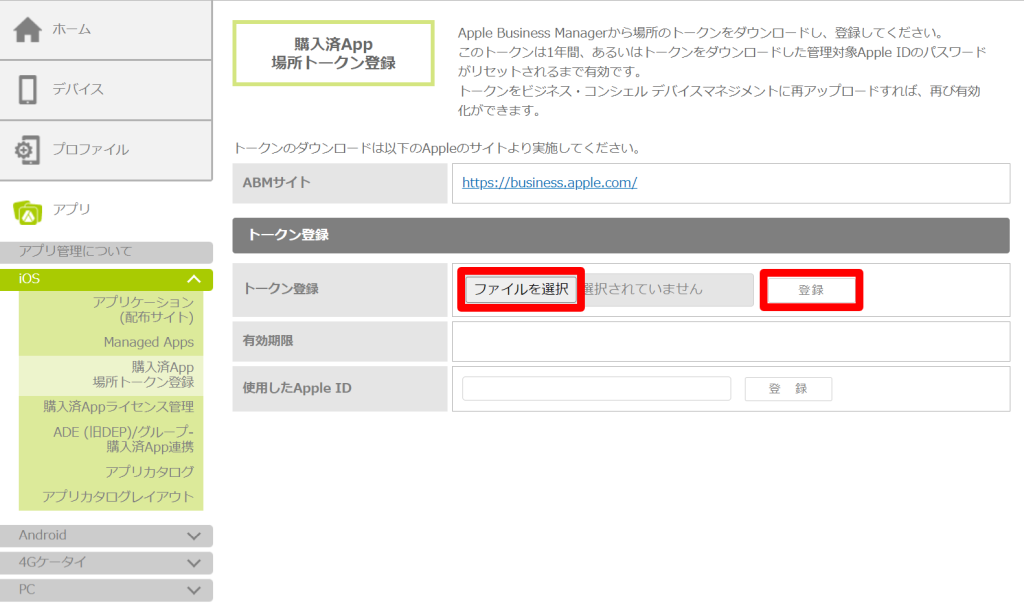This screenshot has width=1024, height=604.
Task: Collapse the iOS section chevron
Action: click(x=194, y=279)
